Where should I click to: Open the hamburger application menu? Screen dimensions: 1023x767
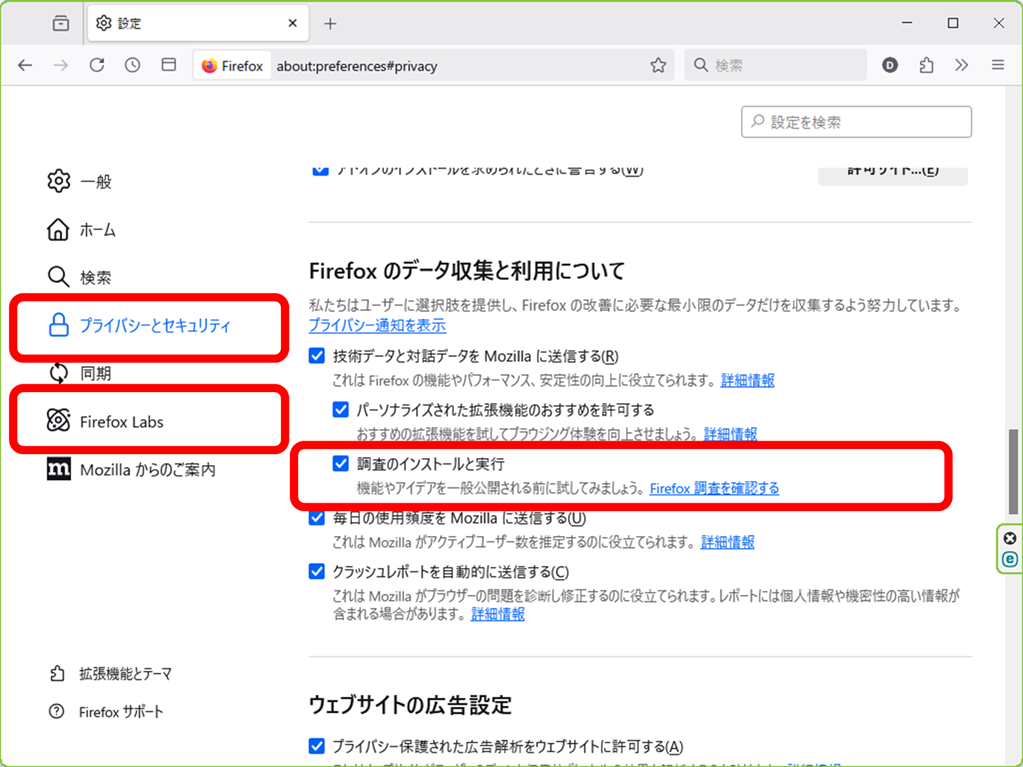click(998, 65)
